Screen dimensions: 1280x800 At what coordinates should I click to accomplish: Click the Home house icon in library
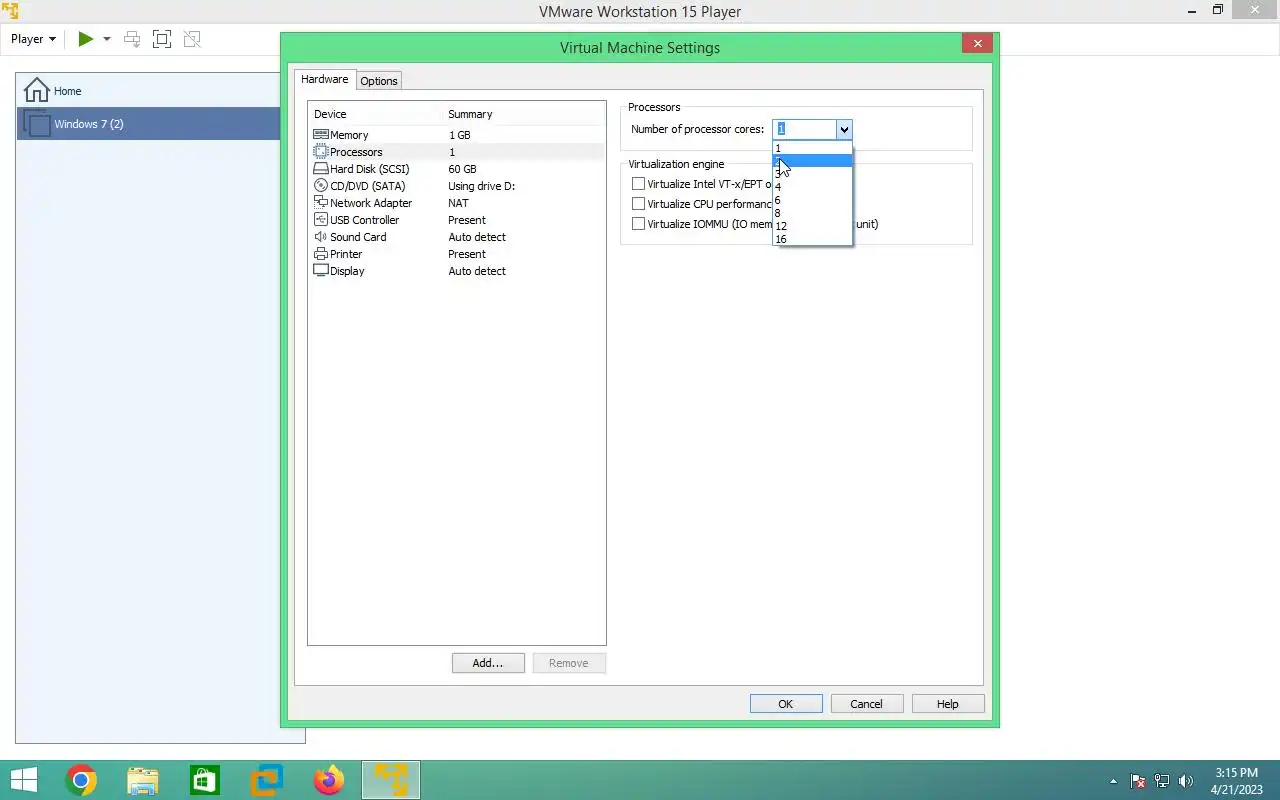pyautogui.click(x=36, y=90)
